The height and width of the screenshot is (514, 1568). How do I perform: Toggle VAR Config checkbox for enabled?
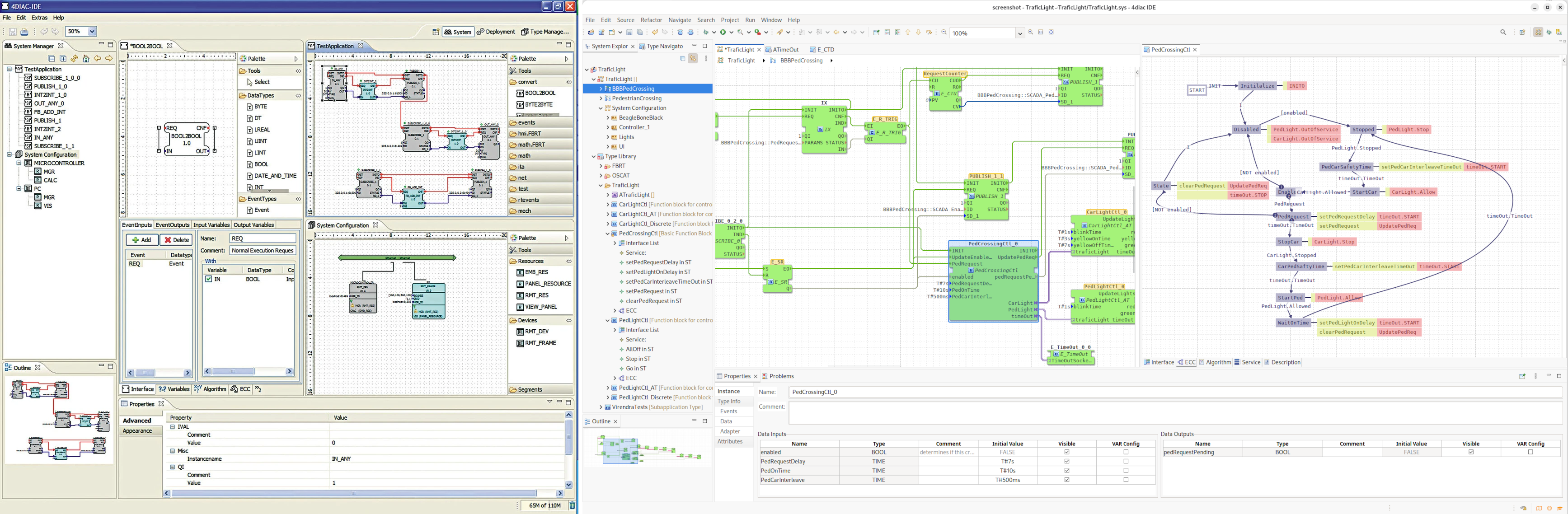pos(1126,452)
